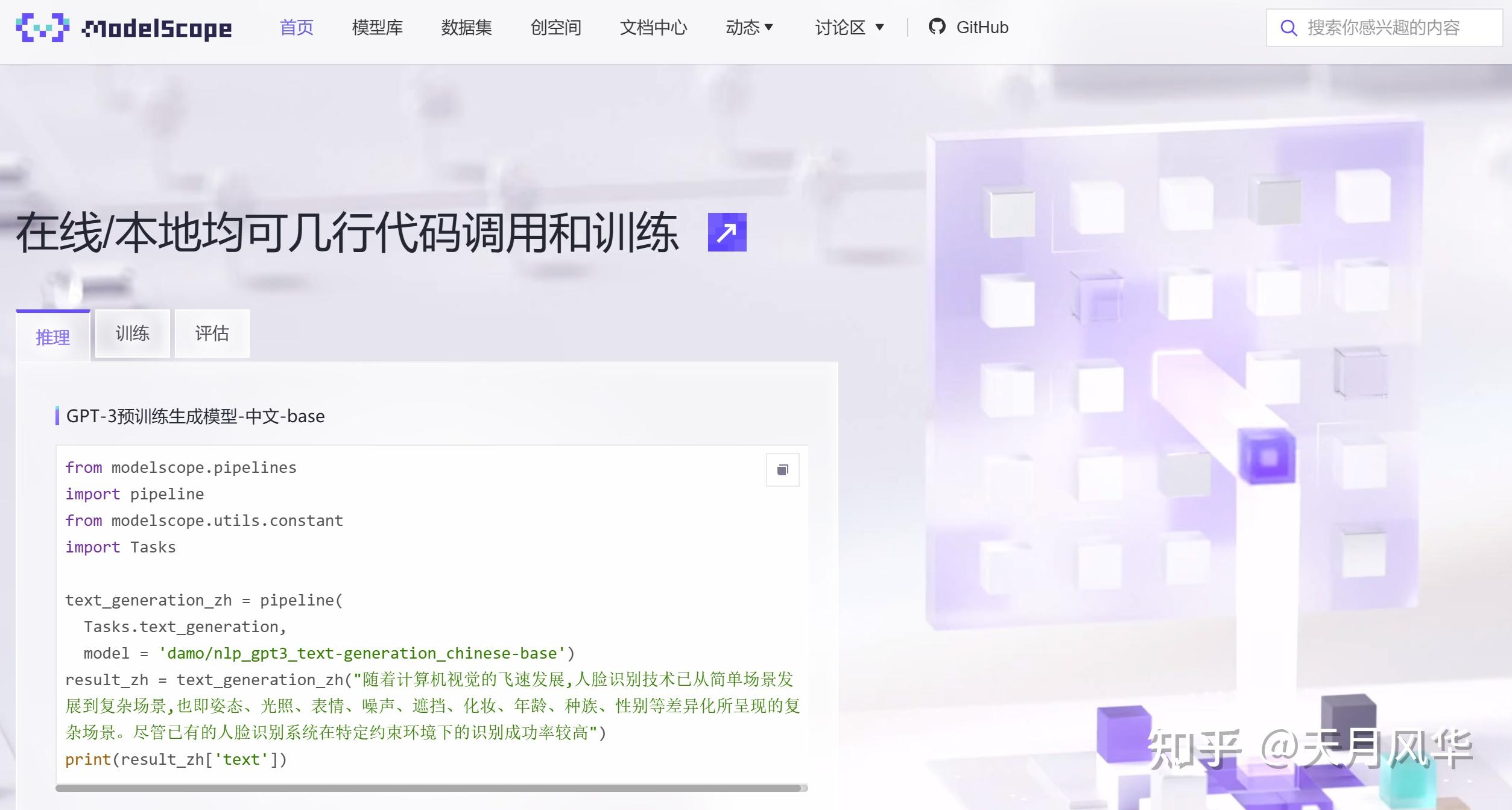
Task: Open 文档中心 from the navbar
Action: [x=653, y=28]
